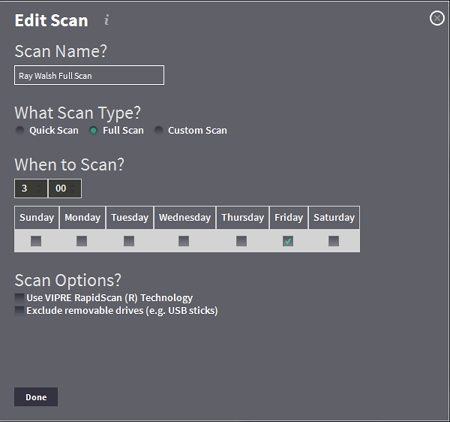Click the hour stepper arrows
450x422 pixels.
coord(39,188)
